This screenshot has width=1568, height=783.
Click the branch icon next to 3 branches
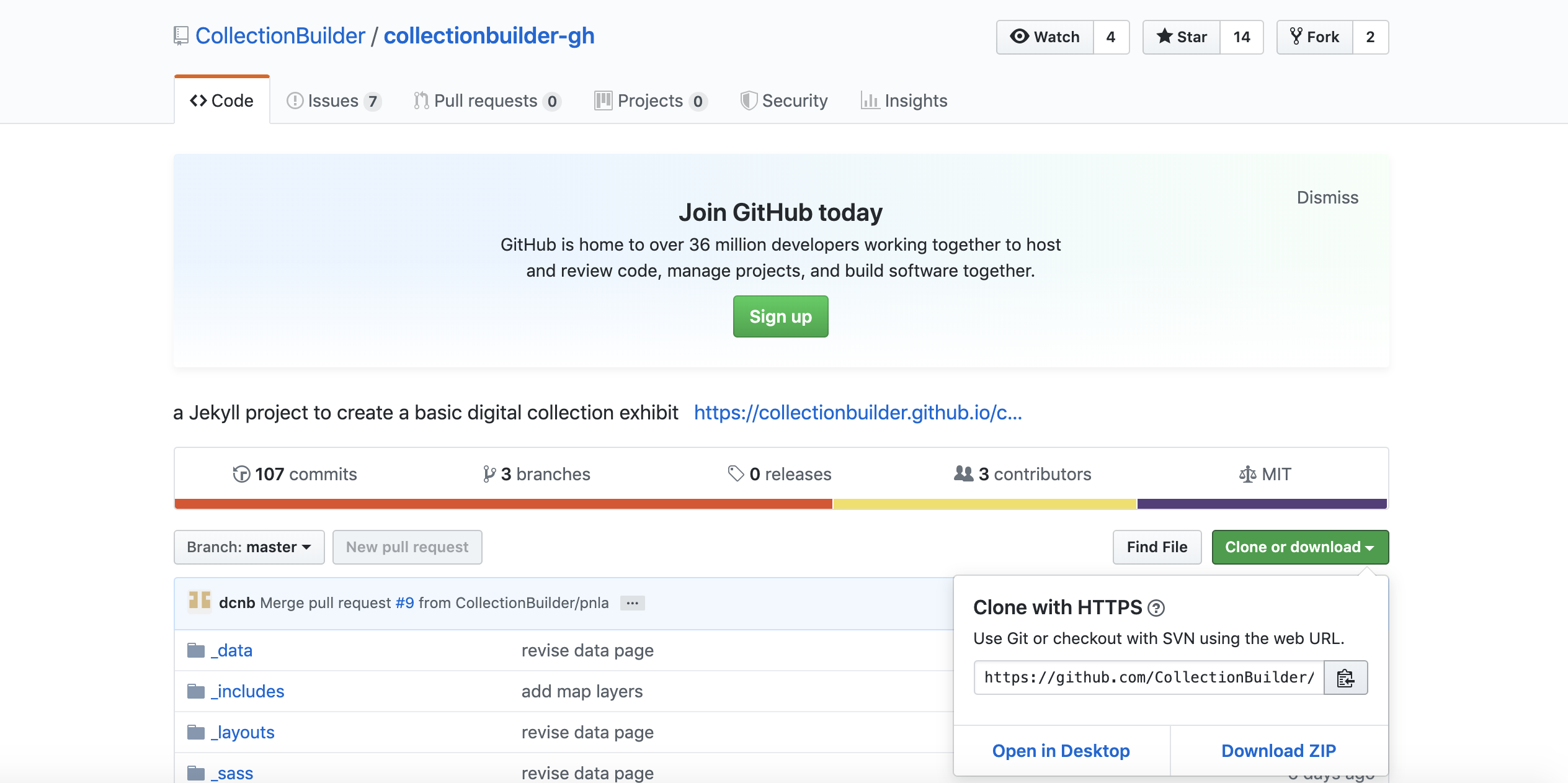pyautogui.click(x=489, y=474)
